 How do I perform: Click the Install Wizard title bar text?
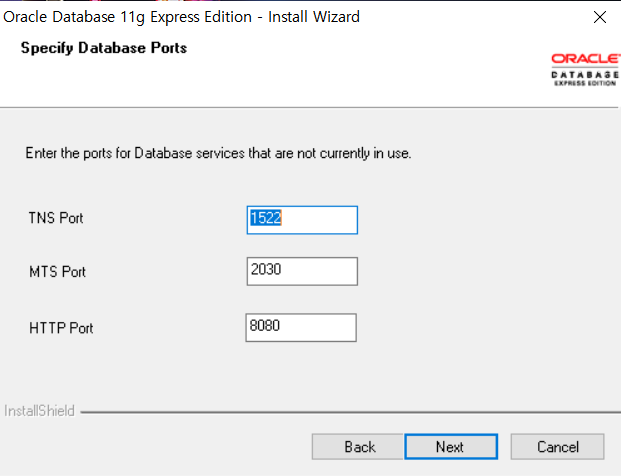point(181,17)
